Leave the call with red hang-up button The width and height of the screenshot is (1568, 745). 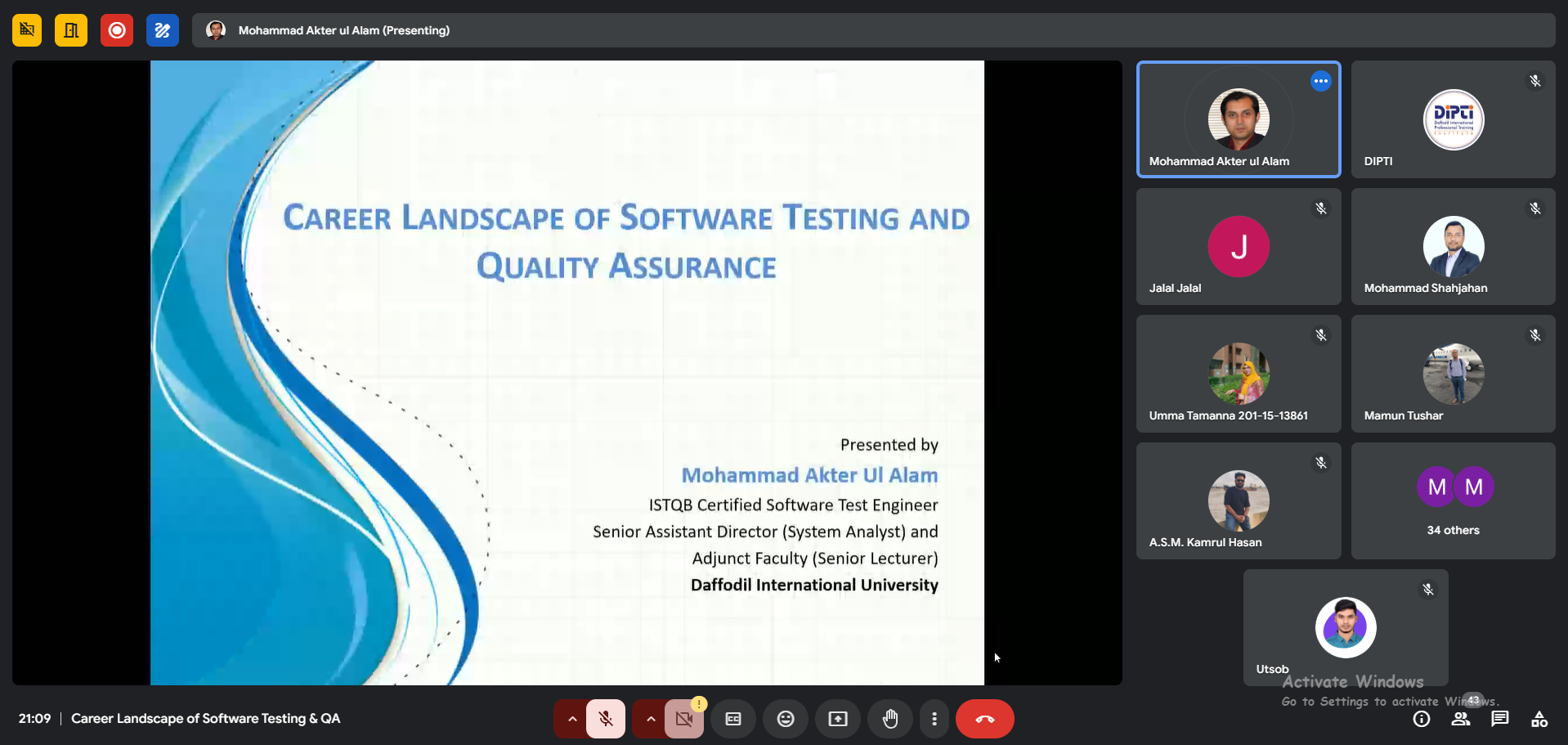coord(985,719)
